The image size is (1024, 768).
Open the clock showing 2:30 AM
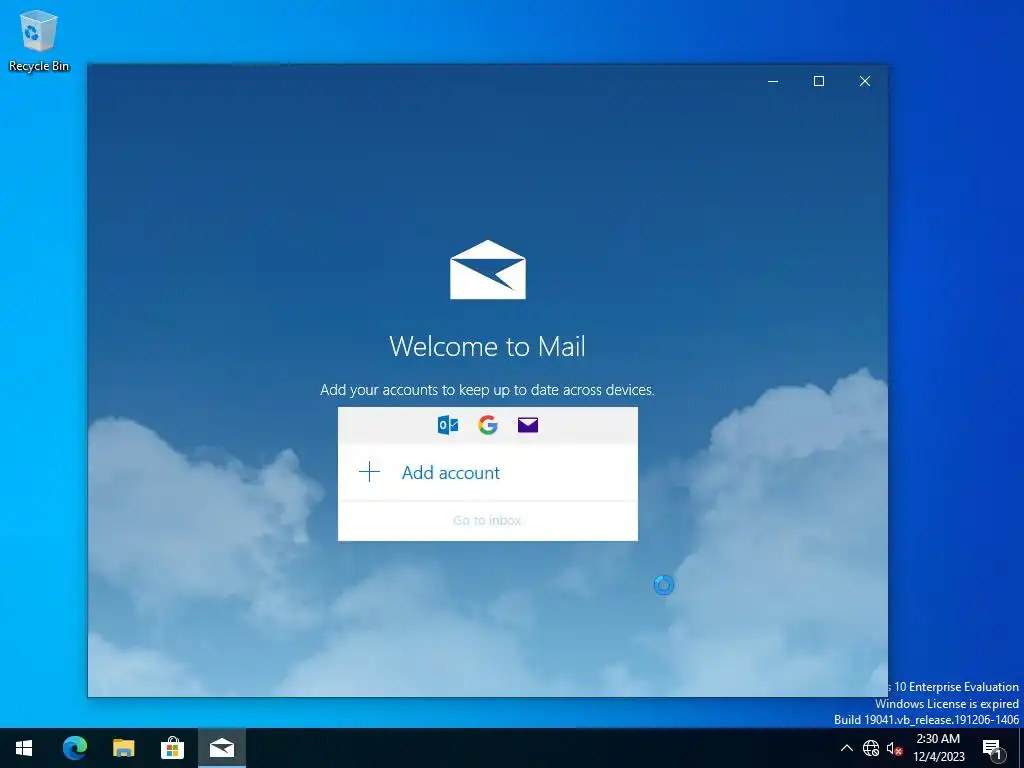coord(938,748)
